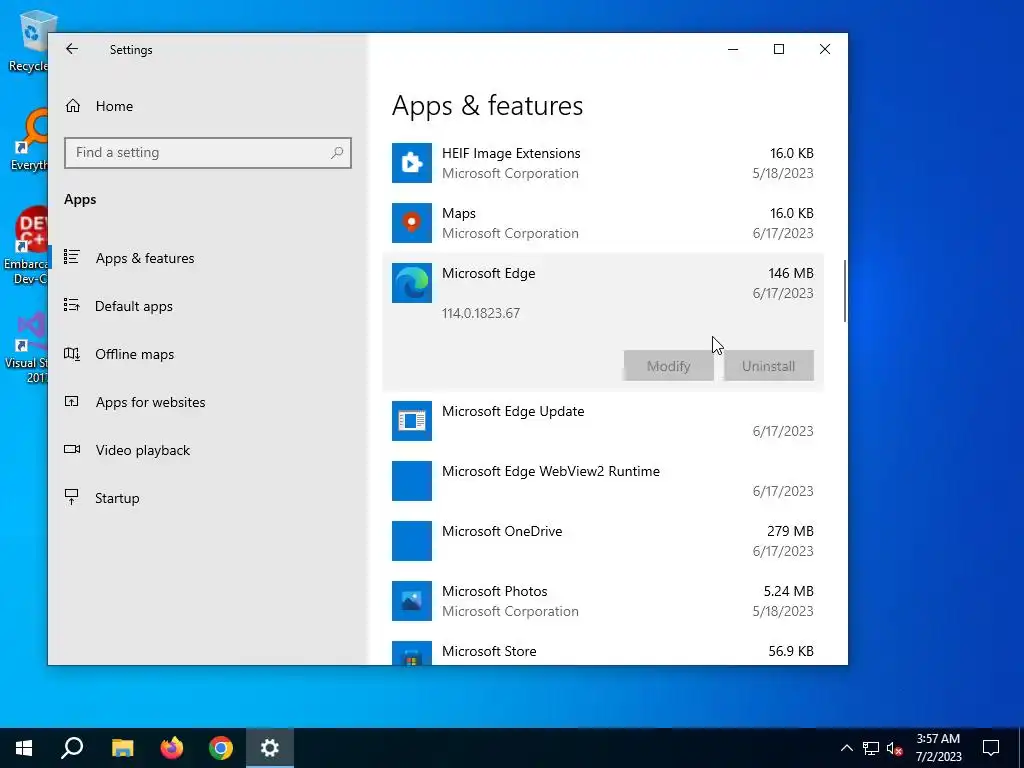Click the Apps & features page heading

pyautogui.click(x=487, y=106)
